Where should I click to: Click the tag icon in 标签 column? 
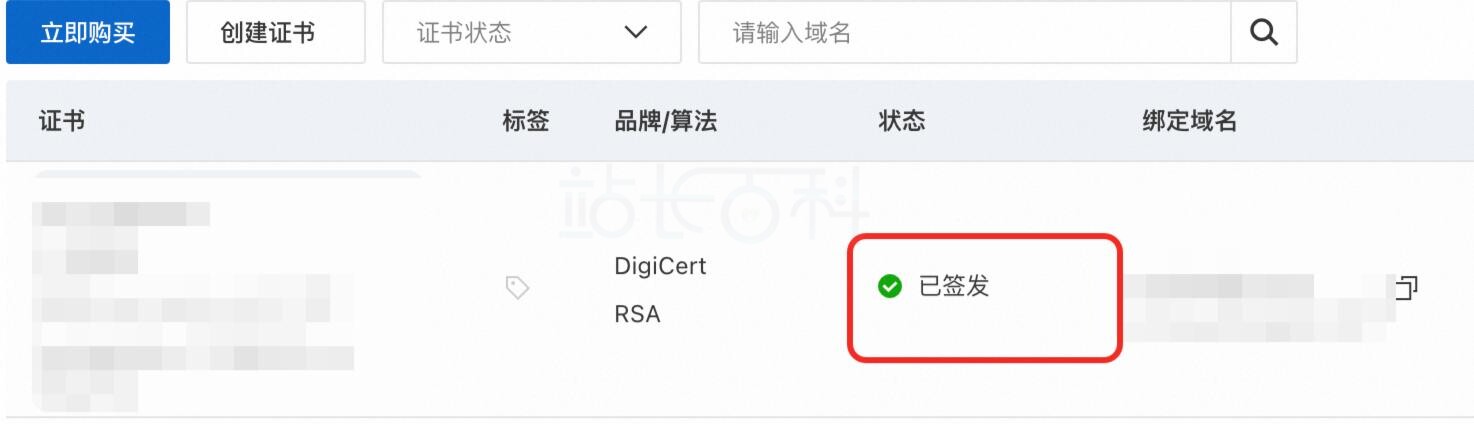[518, 288]
